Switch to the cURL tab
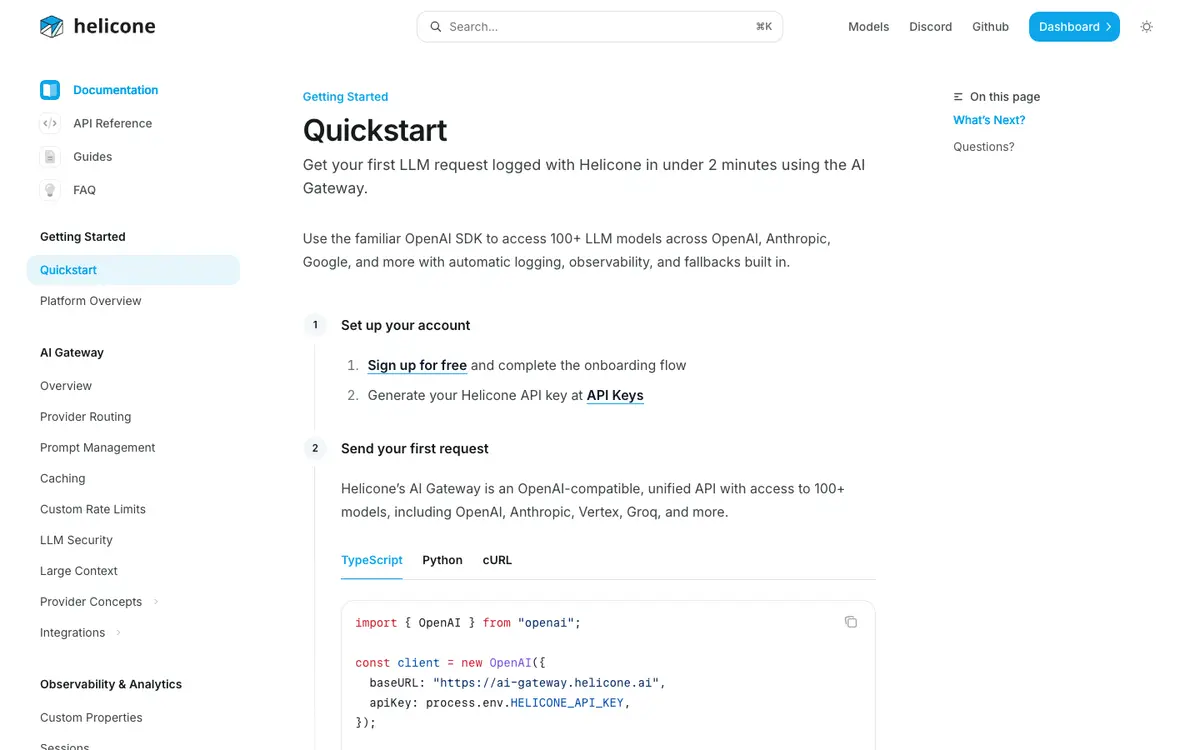This screenshot has height=750, width=1200. [497, 560]
